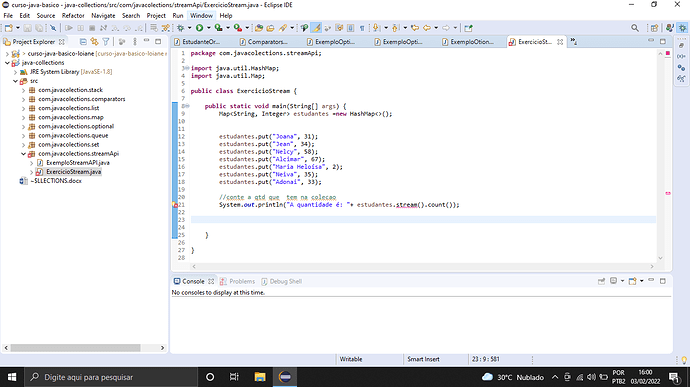The width and height of the screenshot is (690, 387).
Task: Click the Back navigation arrow icon
Action: [x=426, y=28]
